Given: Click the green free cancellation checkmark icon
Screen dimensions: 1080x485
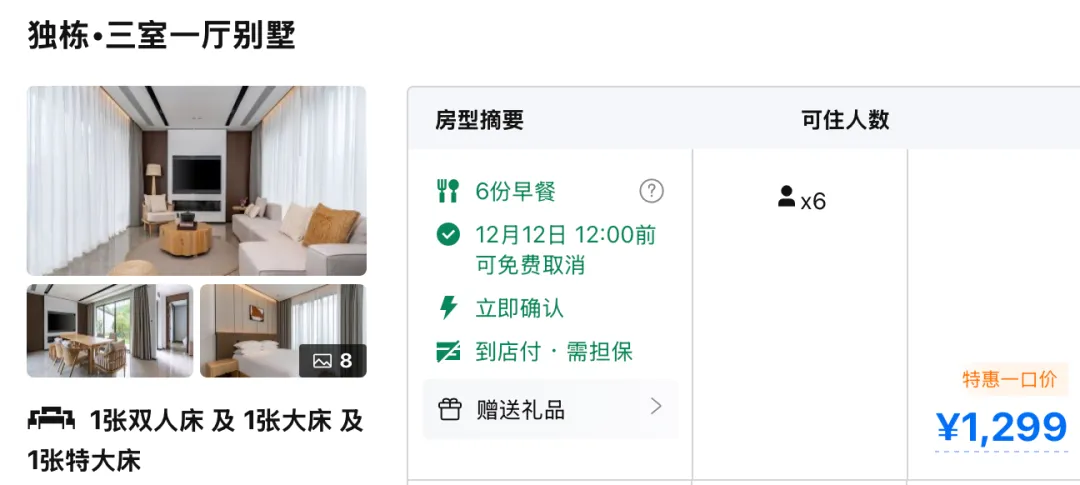Looking at the screenshot, I should [x=448, y=235].
